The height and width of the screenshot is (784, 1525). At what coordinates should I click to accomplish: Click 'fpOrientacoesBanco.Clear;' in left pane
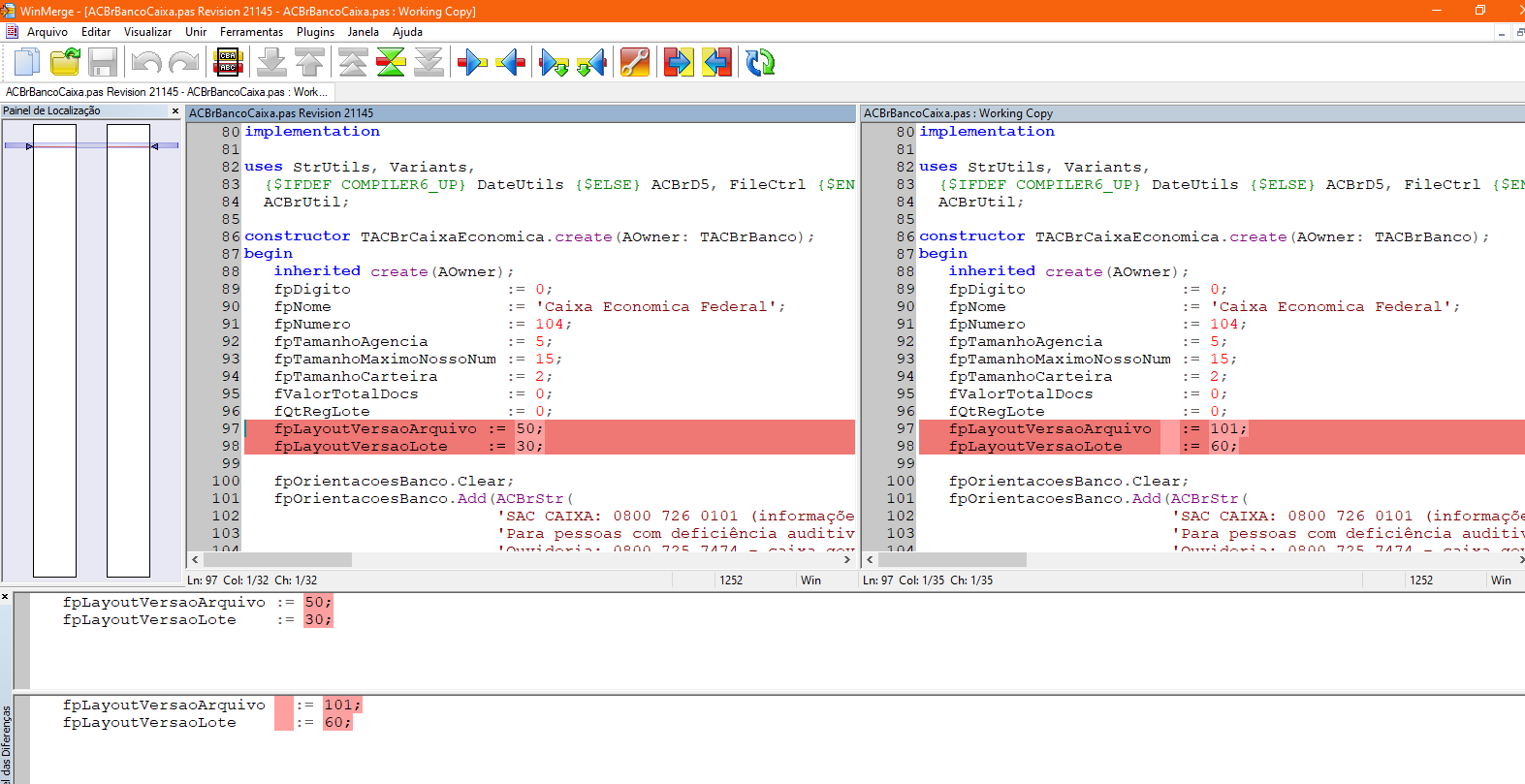pos(394,482)
